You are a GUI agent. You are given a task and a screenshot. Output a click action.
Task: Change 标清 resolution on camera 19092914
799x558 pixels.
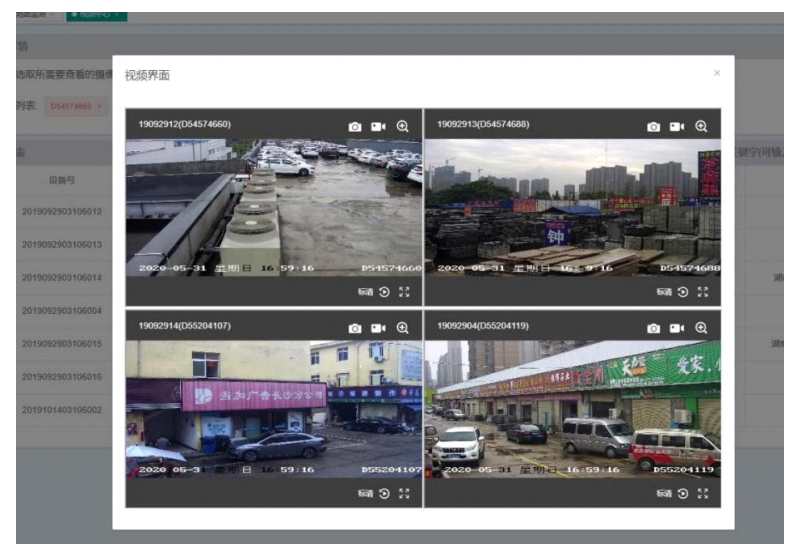(364, 493)
